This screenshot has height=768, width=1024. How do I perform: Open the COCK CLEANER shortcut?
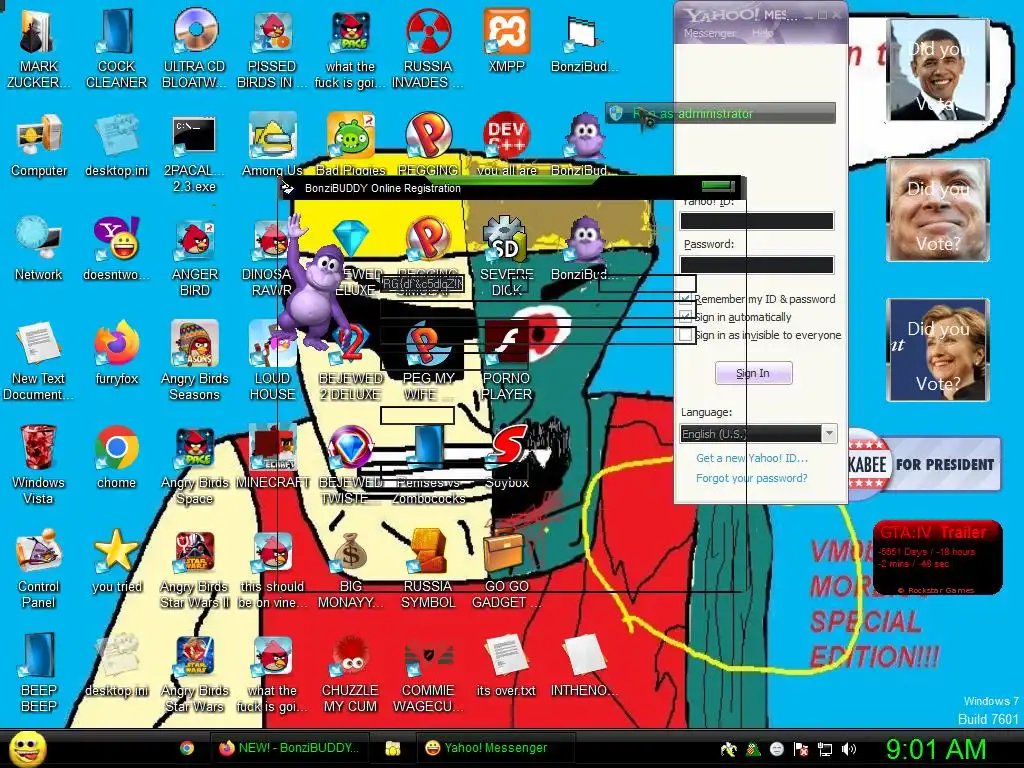[x=116, y=48]
